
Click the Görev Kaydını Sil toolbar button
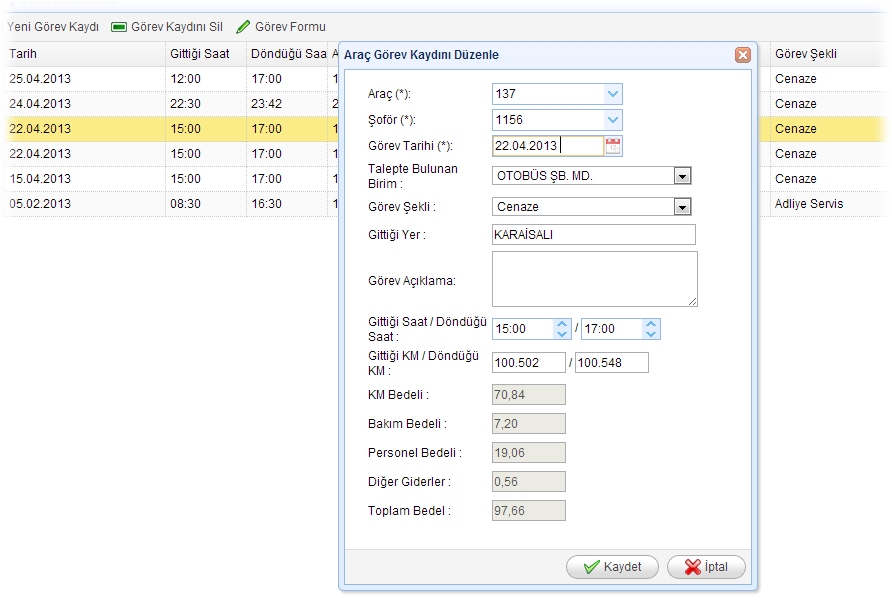(166, 27)
